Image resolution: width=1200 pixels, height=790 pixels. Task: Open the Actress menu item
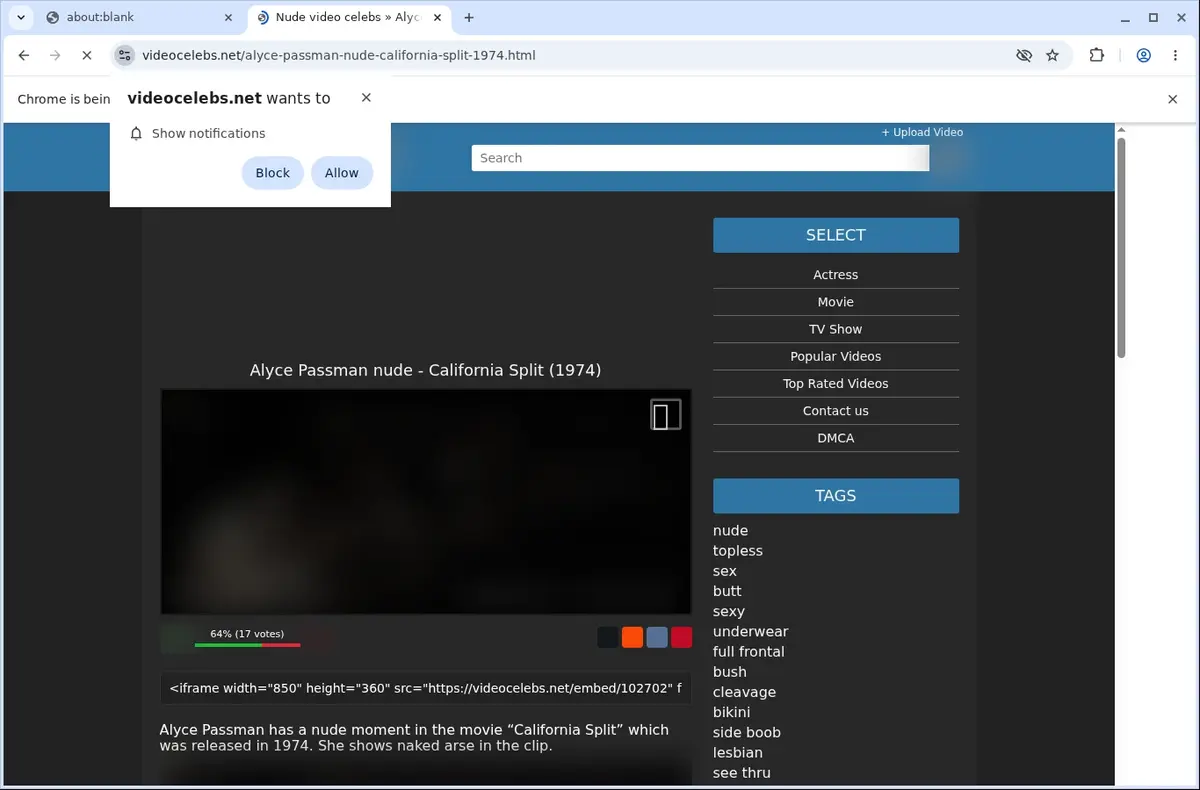(836, 275)
